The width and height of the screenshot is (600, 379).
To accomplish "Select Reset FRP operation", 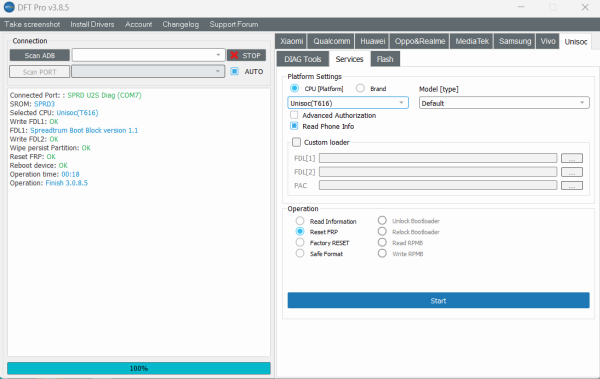I will pos(300,231).
